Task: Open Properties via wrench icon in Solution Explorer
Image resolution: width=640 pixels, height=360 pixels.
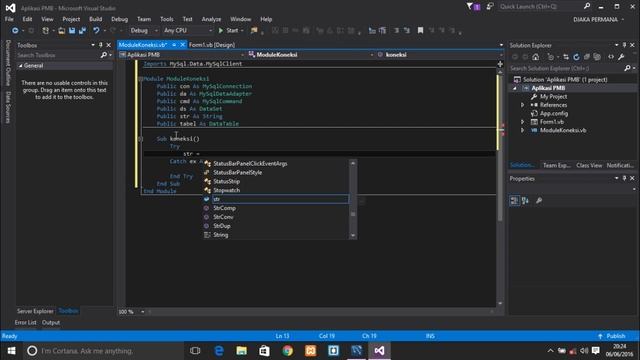Action: (621, 57)
